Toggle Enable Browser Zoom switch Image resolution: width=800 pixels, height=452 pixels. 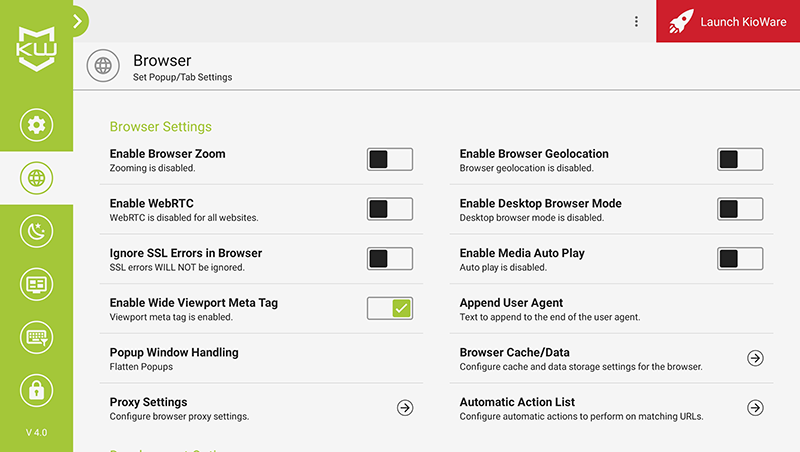tap(390, 159)
